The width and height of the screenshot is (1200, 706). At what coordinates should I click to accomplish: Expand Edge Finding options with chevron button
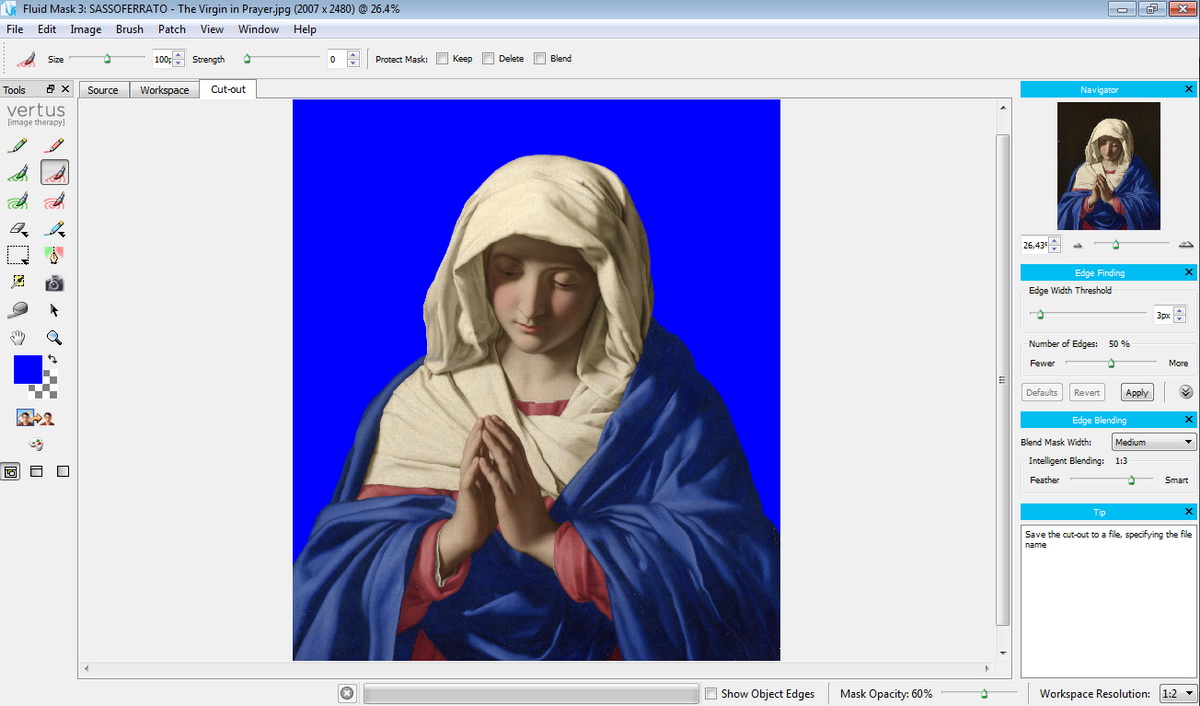pos(1186,392)
